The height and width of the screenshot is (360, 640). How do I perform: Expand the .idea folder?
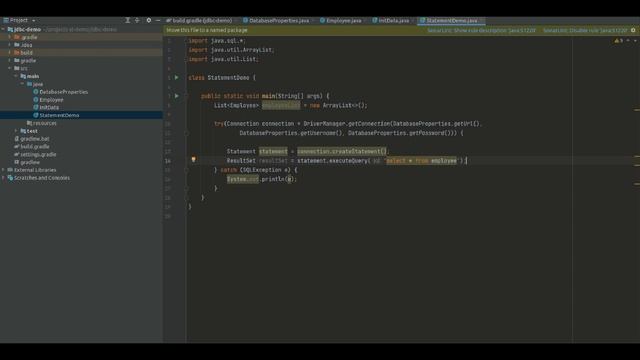10,45
